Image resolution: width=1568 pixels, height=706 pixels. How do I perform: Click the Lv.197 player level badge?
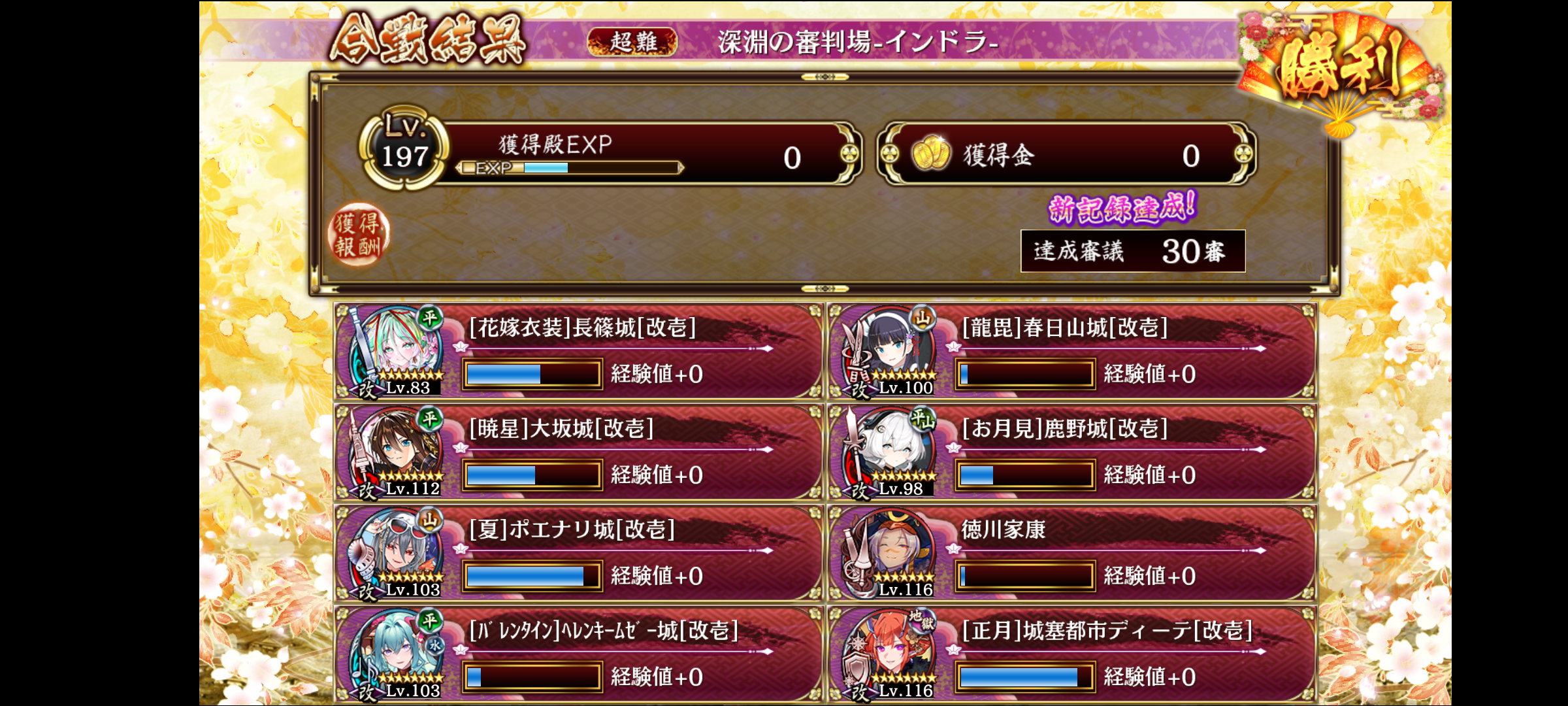(x=404, y=148)
